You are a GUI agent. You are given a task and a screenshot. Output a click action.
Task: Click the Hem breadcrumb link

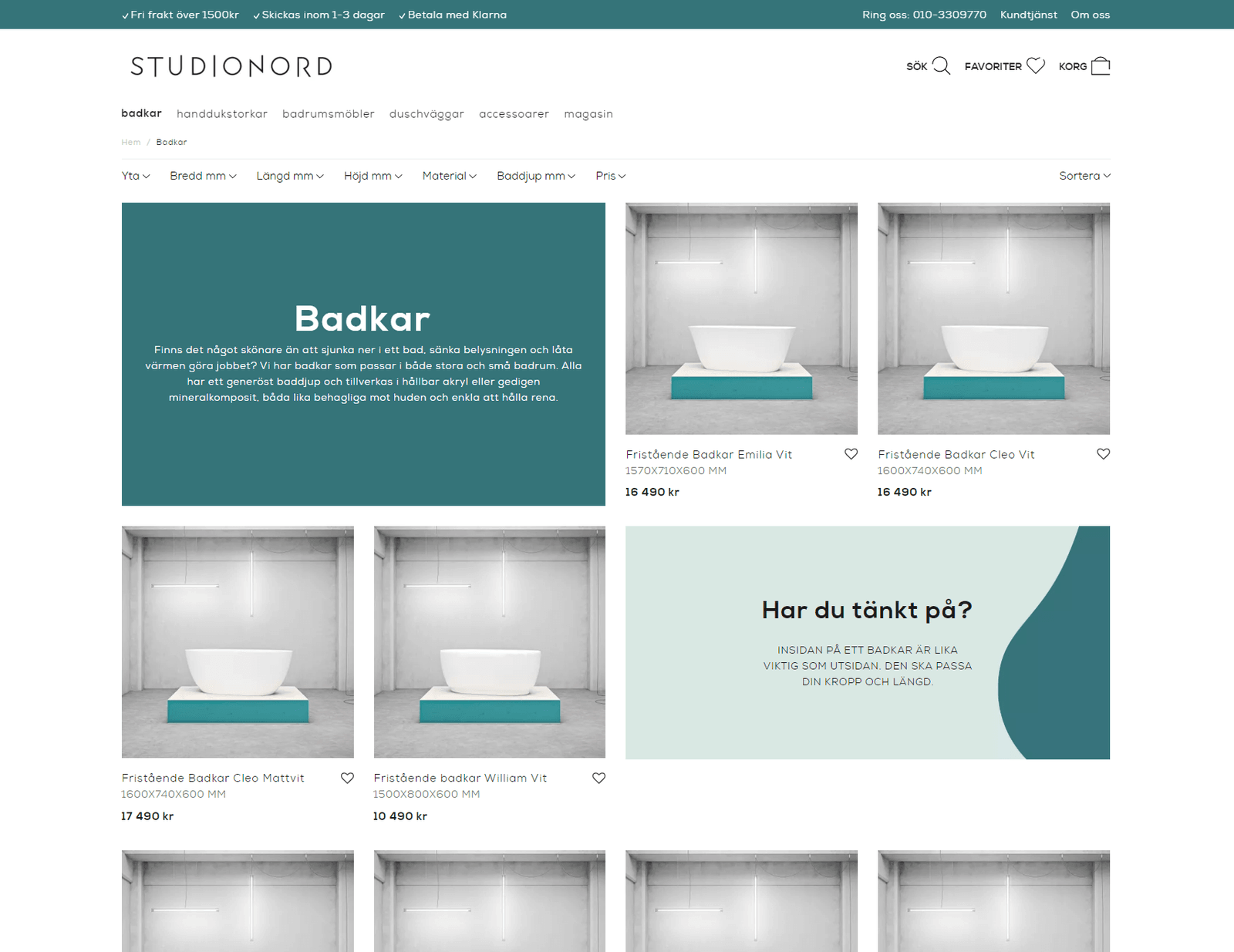pos(131,142)
